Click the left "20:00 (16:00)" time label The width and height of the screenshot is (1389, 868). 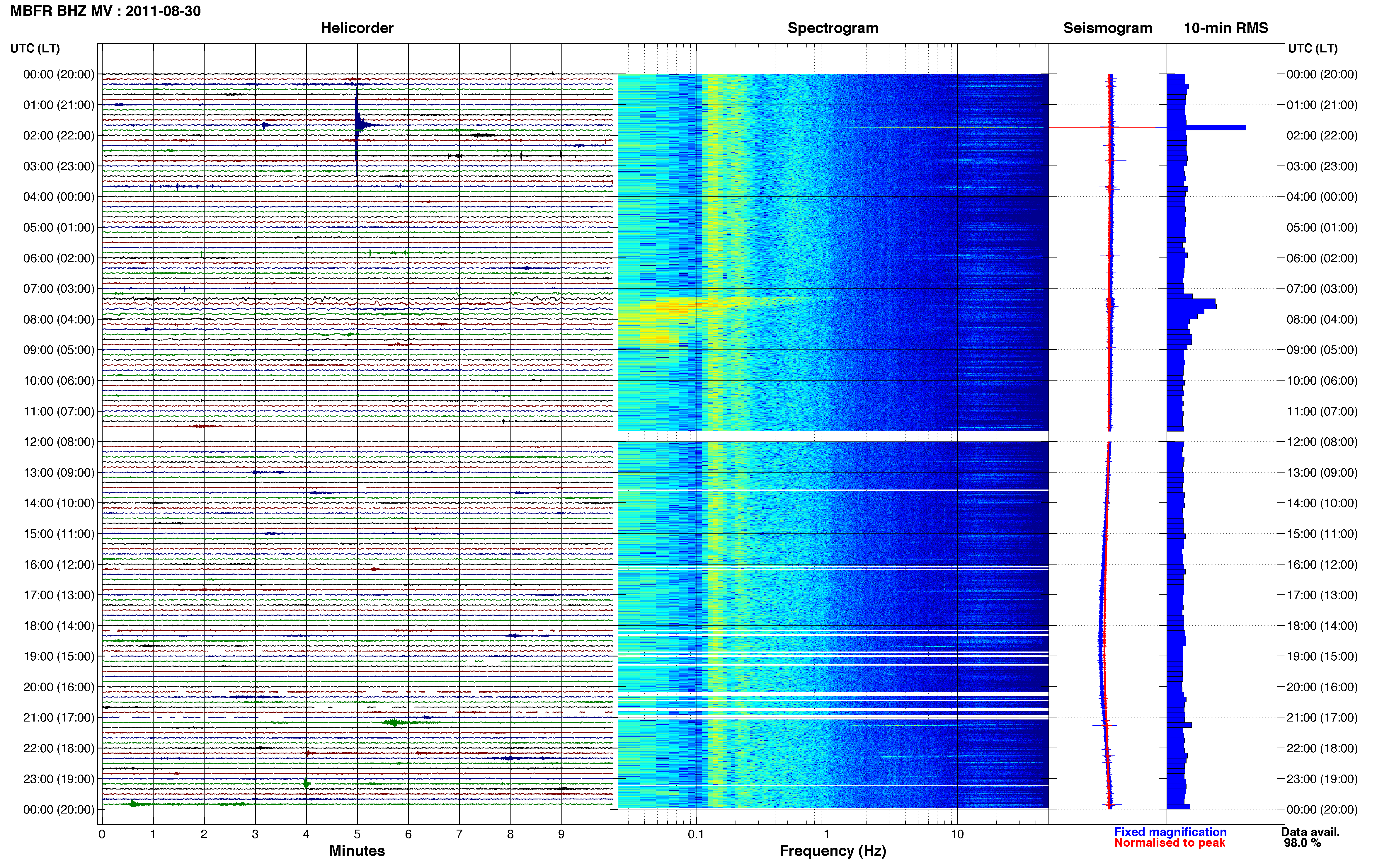tap(59, 687)
